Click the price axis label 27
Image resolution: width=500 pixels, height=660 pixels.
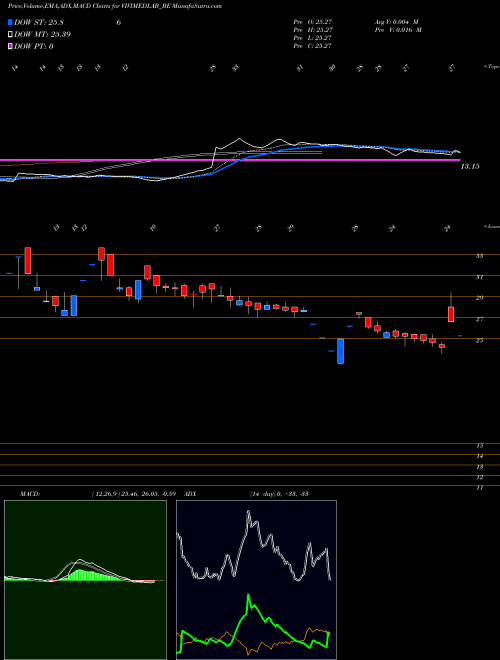(x=479, y=319)
